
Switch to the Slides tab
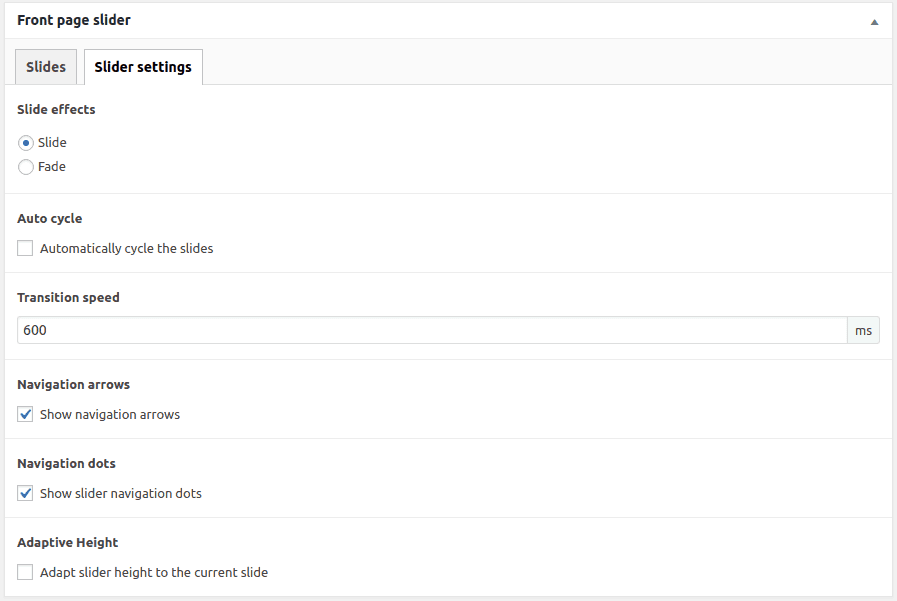46,67
